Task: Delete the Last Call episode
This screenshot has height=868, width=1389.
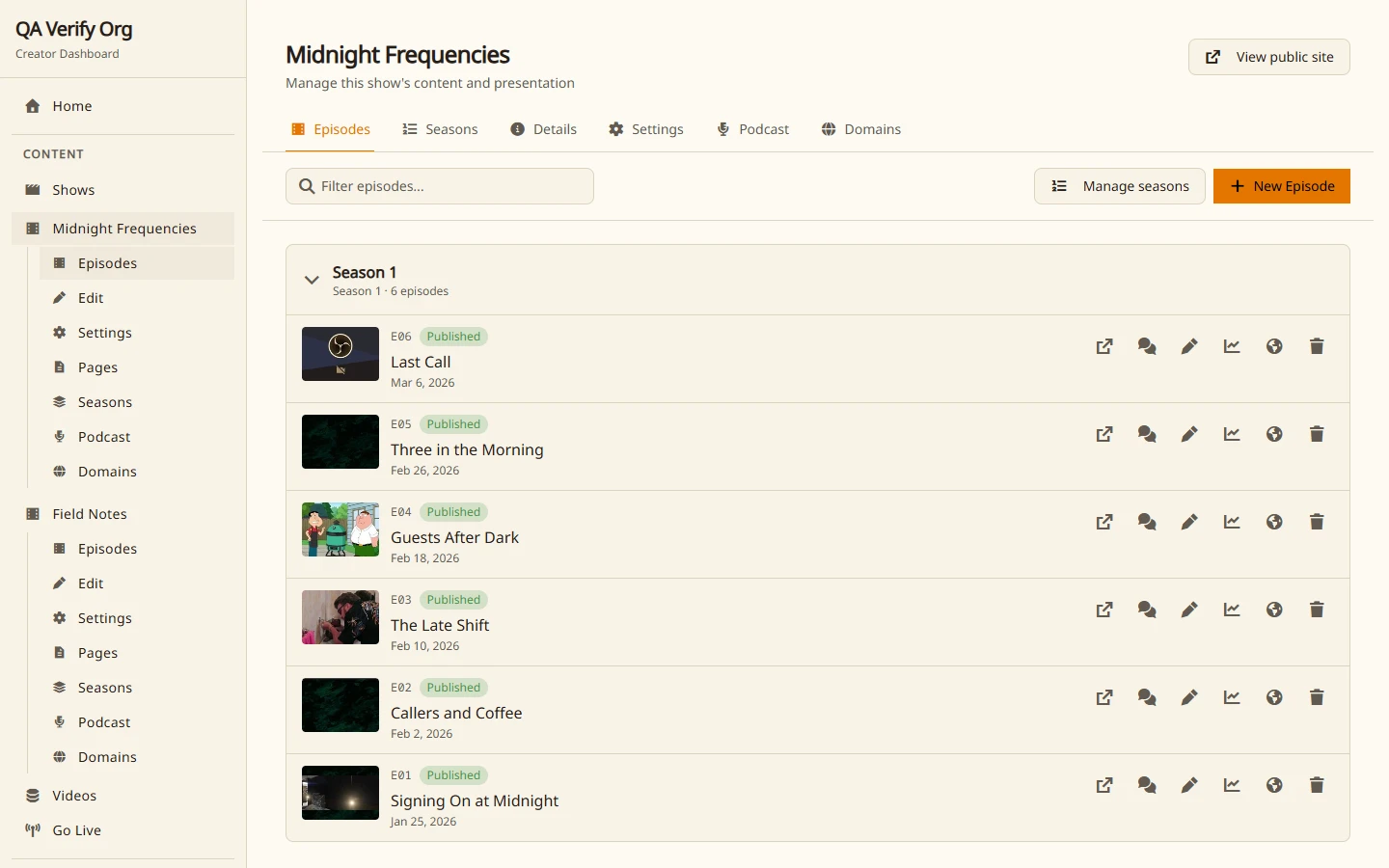Action: [x=1317, y=346]
